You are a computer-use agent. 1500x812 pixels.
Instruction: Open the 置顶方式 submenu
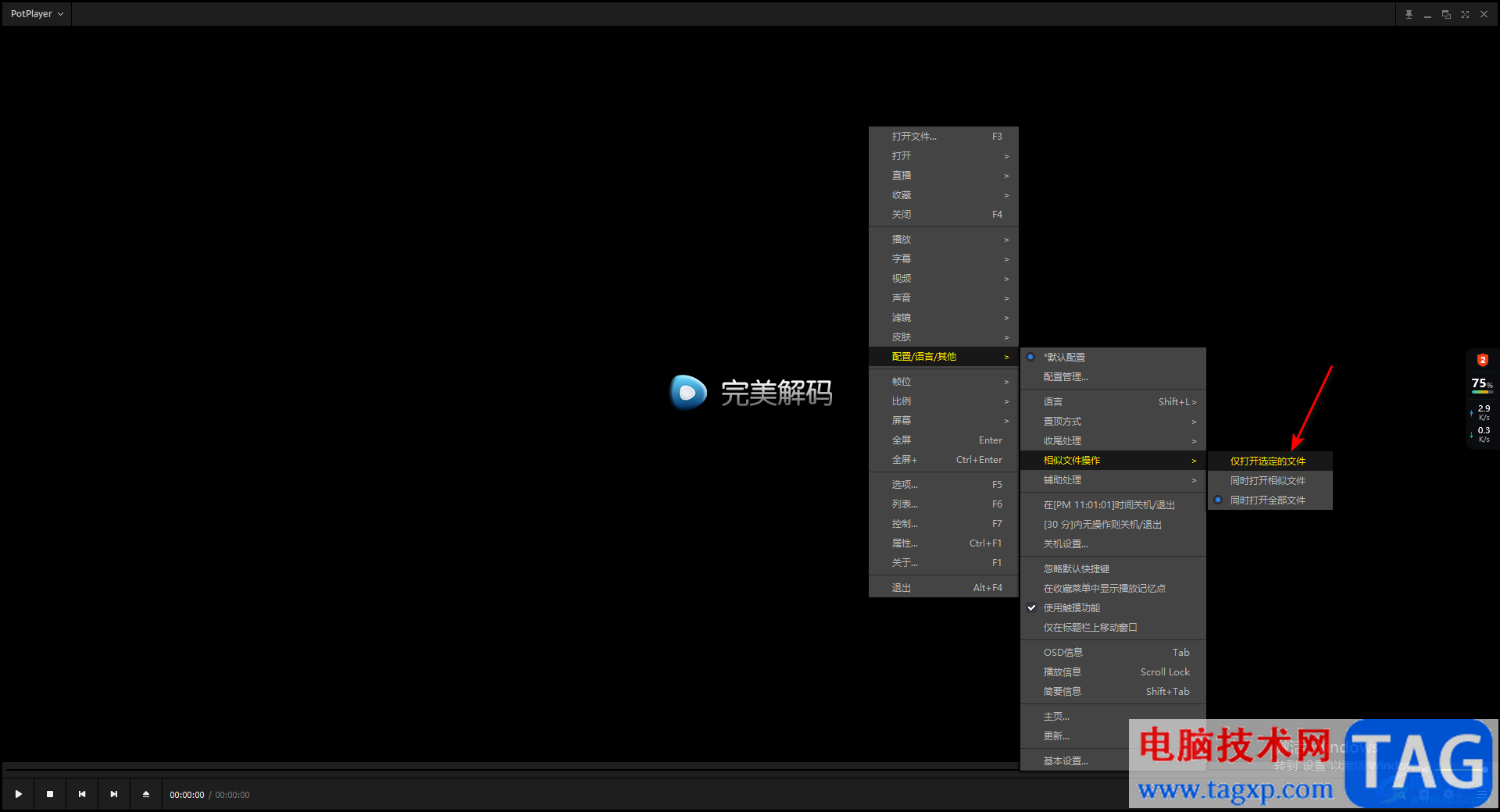pos(1113,421)
